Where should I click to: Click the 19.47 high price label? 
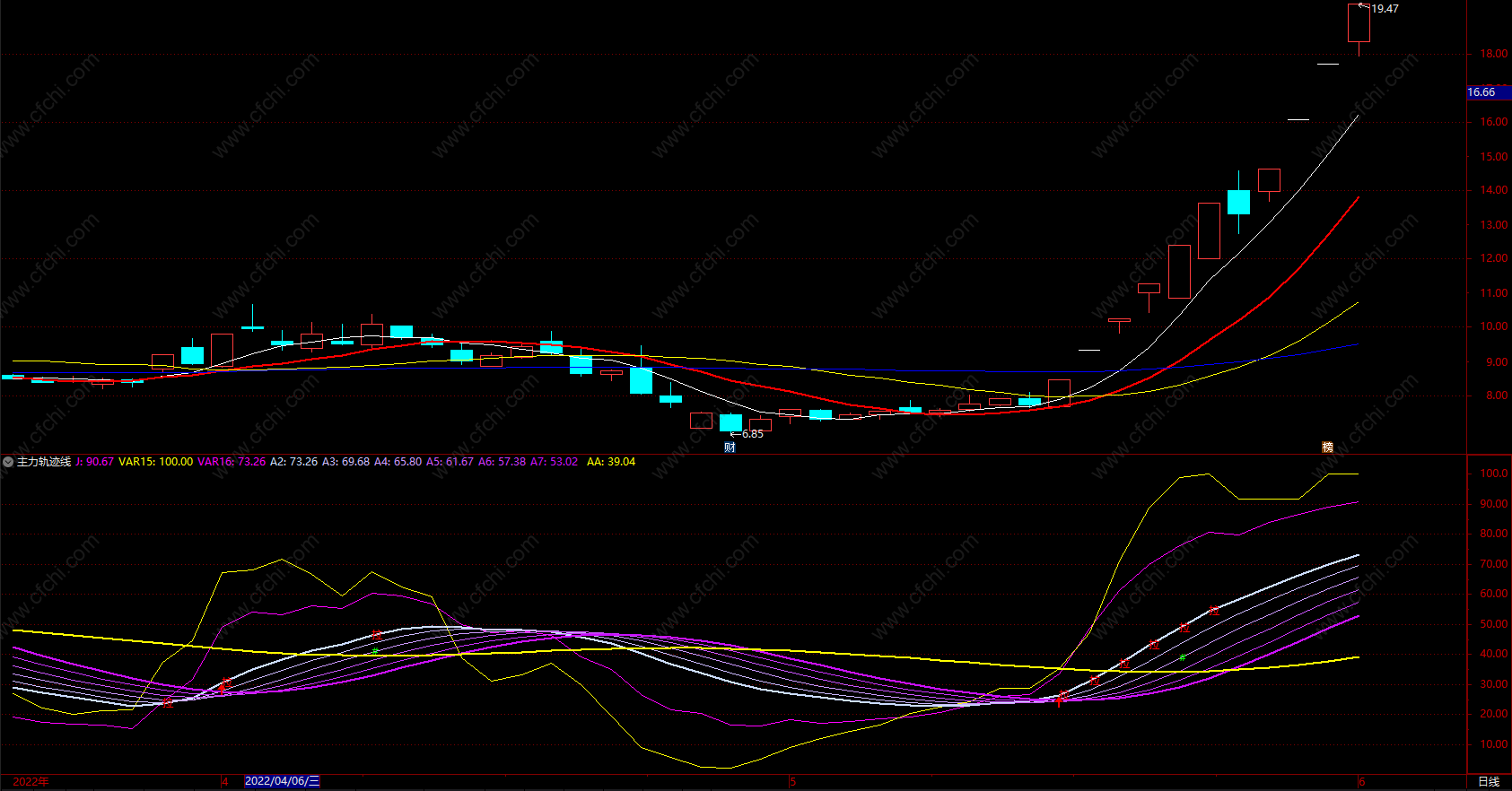[x=1385, y=9]
